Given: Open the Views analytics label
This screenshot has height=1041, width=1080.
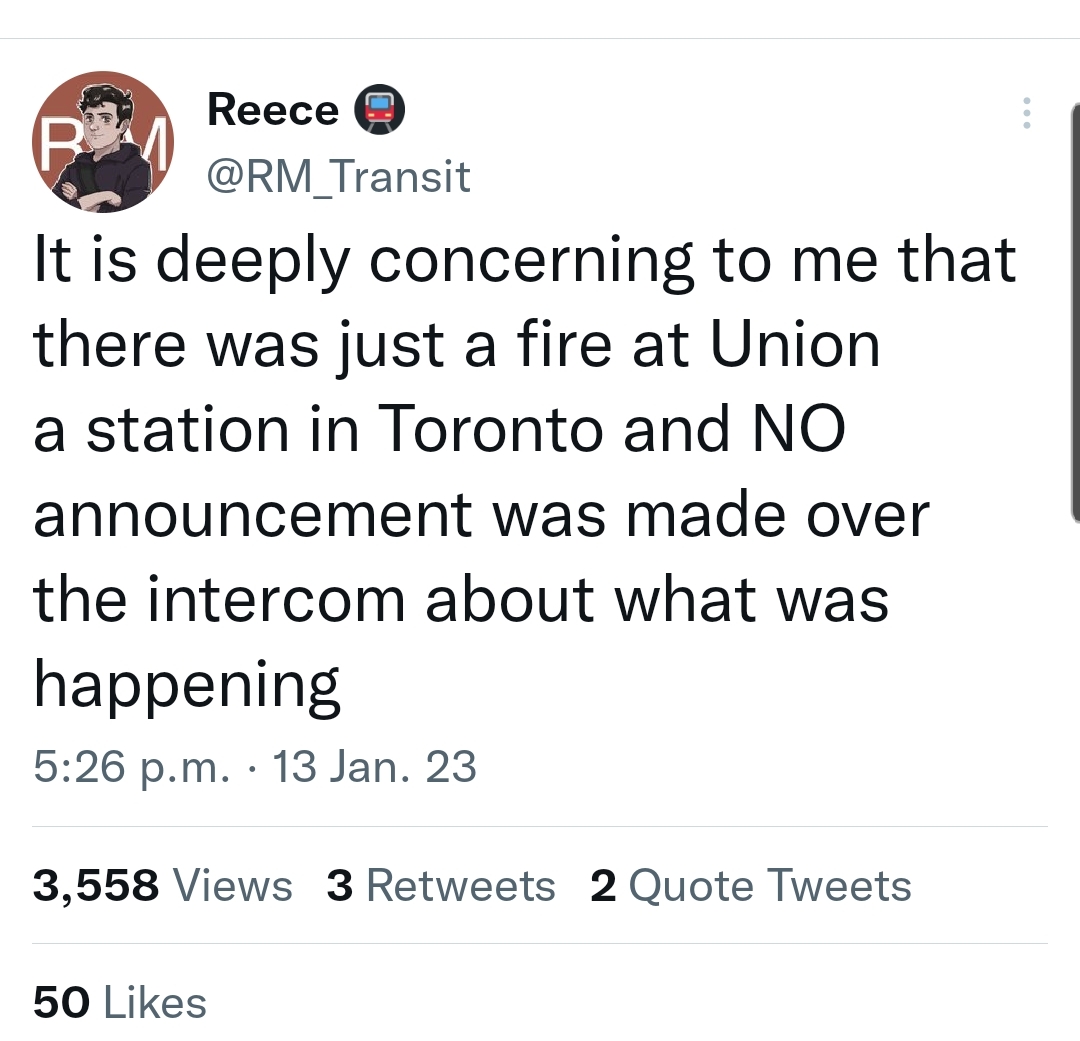Looking at the screenshot, I should tap(233, 886).
